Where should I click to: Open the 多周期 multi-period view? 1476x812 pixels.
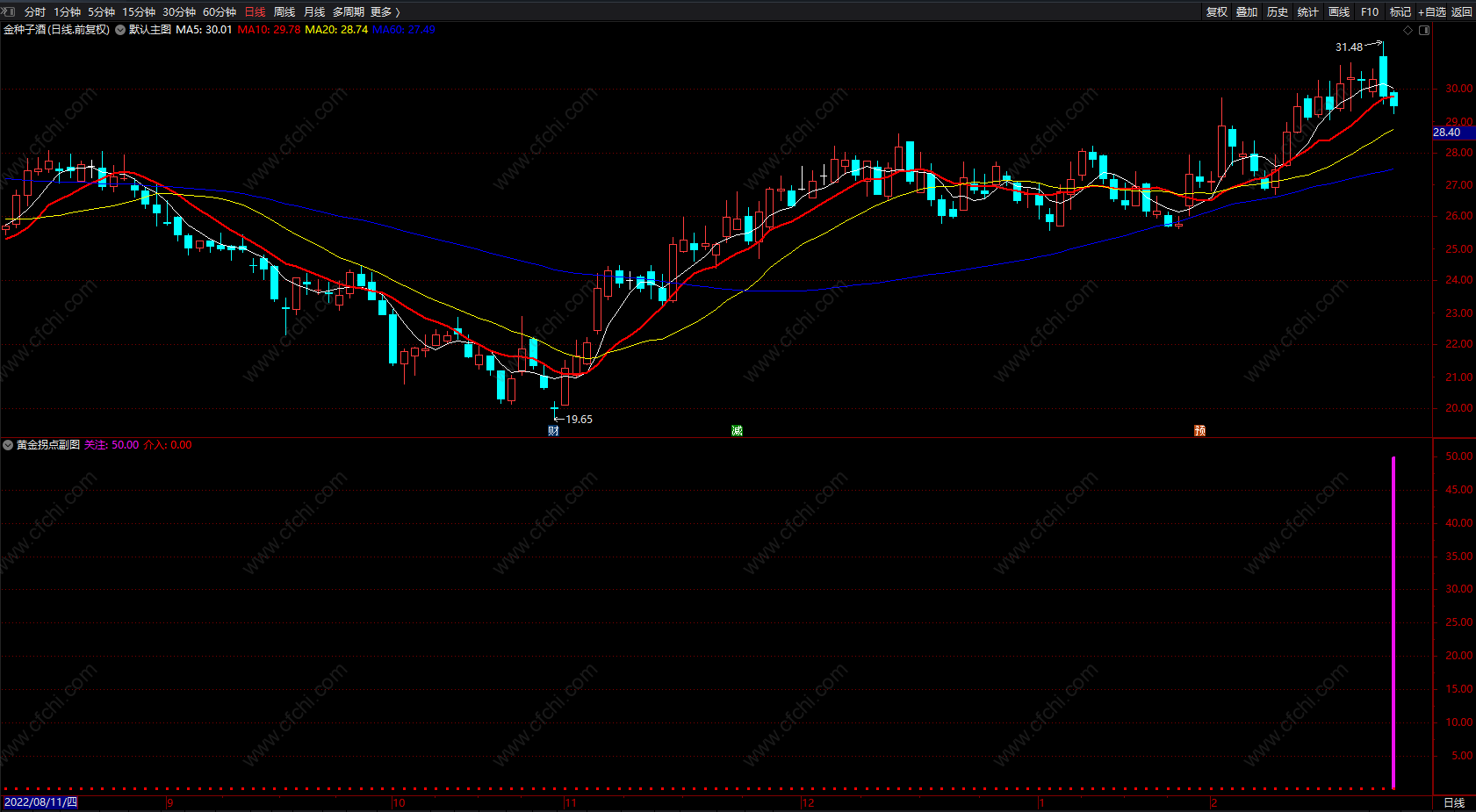pos(349,11)
